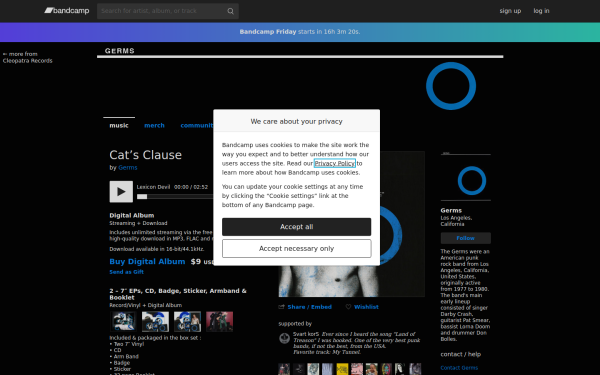Click the Wishlist heart icon

pos(348,307)
